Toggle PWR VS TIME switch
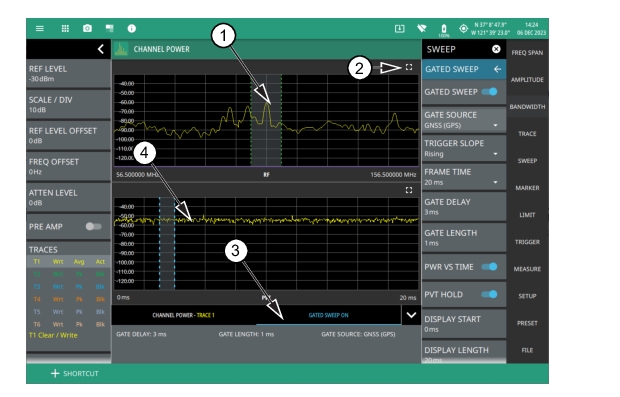 (490, 267)
